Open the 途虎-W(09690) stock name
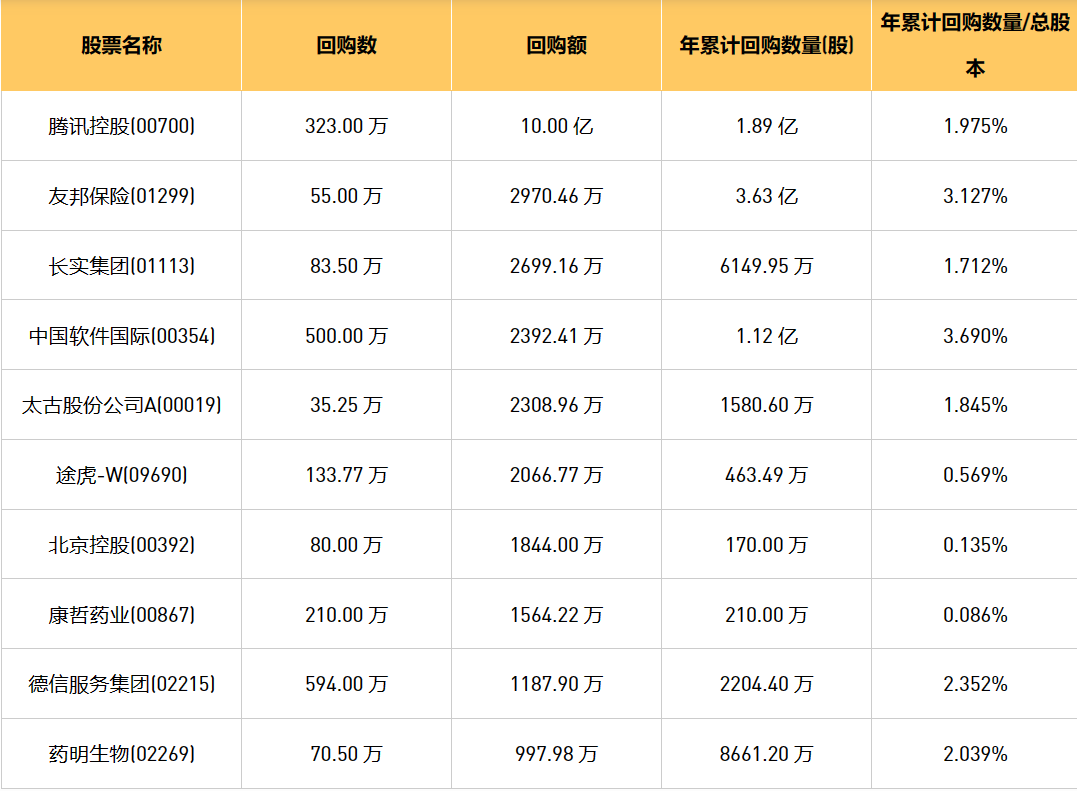Image resolution: width=1077 pixels, height=791 pixels. pos(121,475)
